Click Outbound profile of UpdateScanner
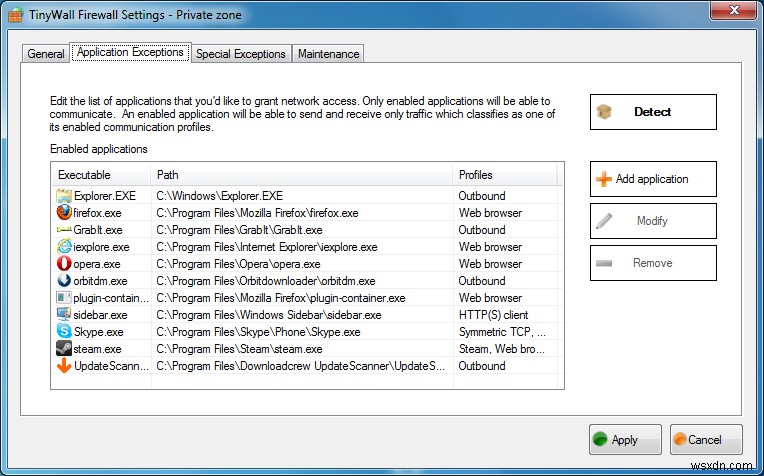 tap(482, 366)
